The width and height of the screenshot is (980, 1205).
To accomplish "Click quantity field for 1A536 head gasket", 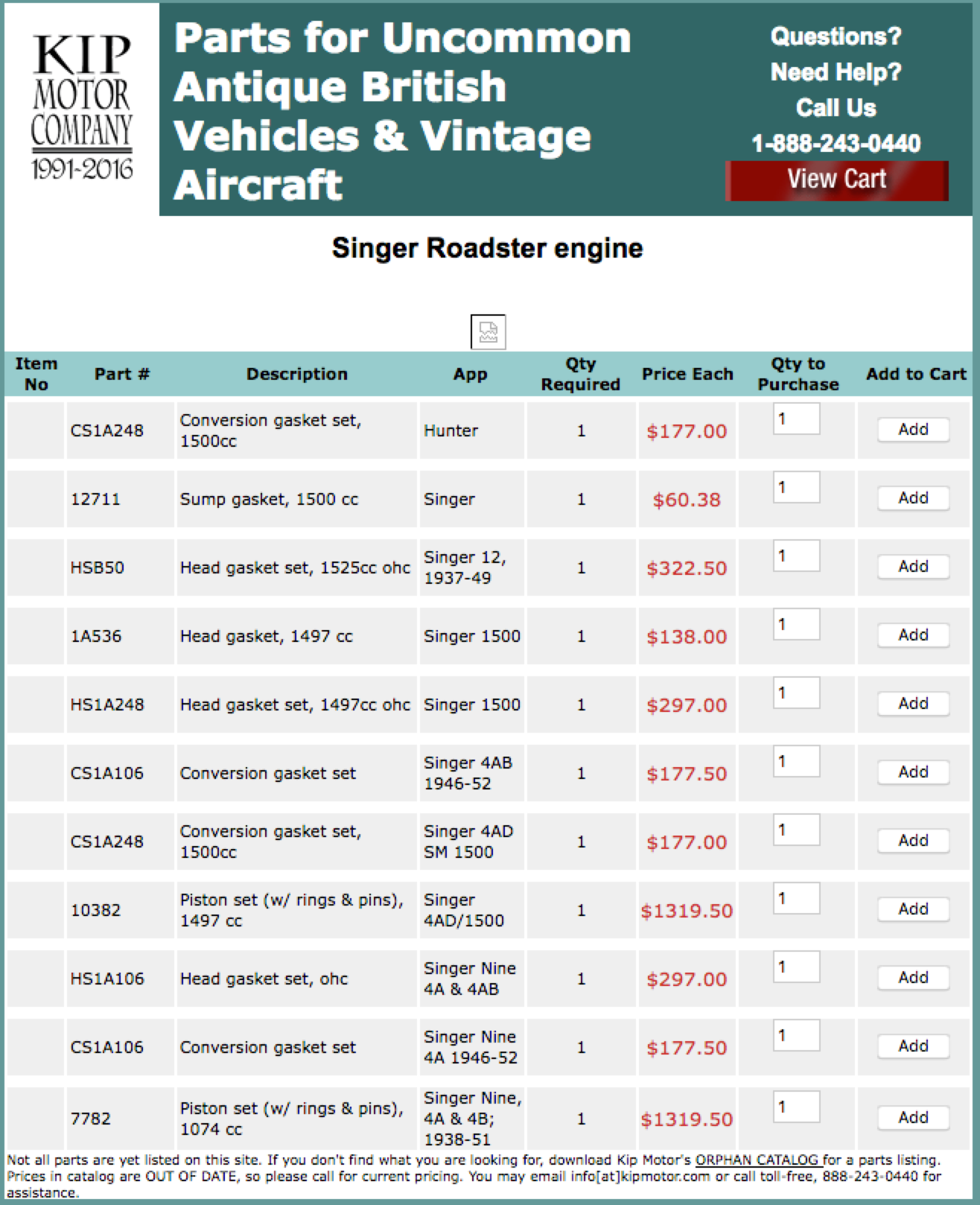I will 796,625.
